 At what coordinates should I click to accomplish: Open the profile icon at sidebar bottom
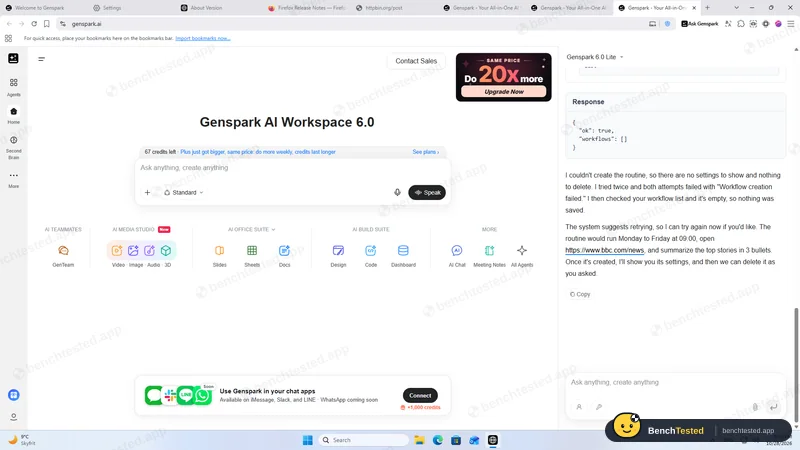14,417
